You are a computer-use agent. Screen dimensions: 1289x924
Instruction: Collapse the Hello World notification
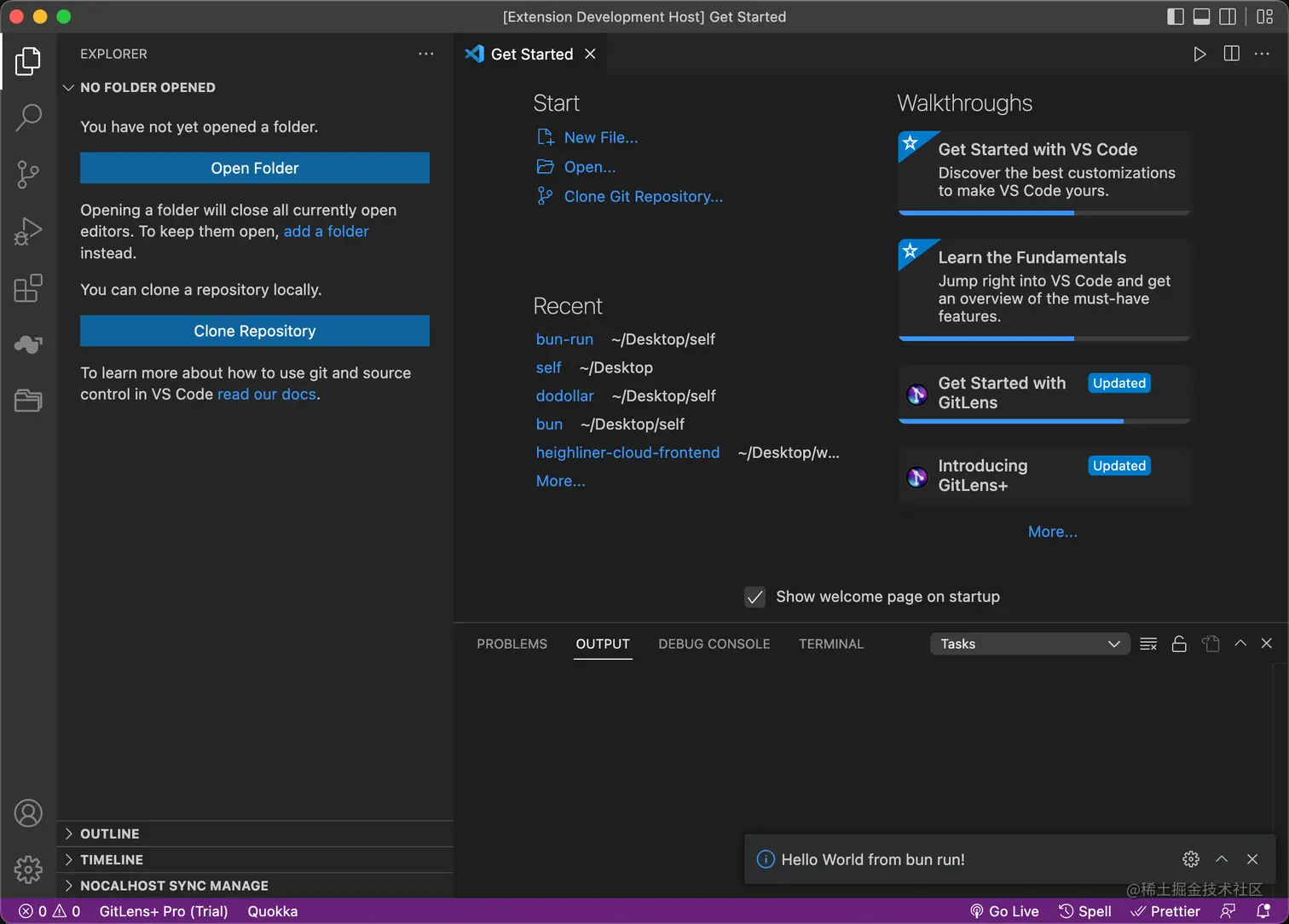coord(1222,859)
